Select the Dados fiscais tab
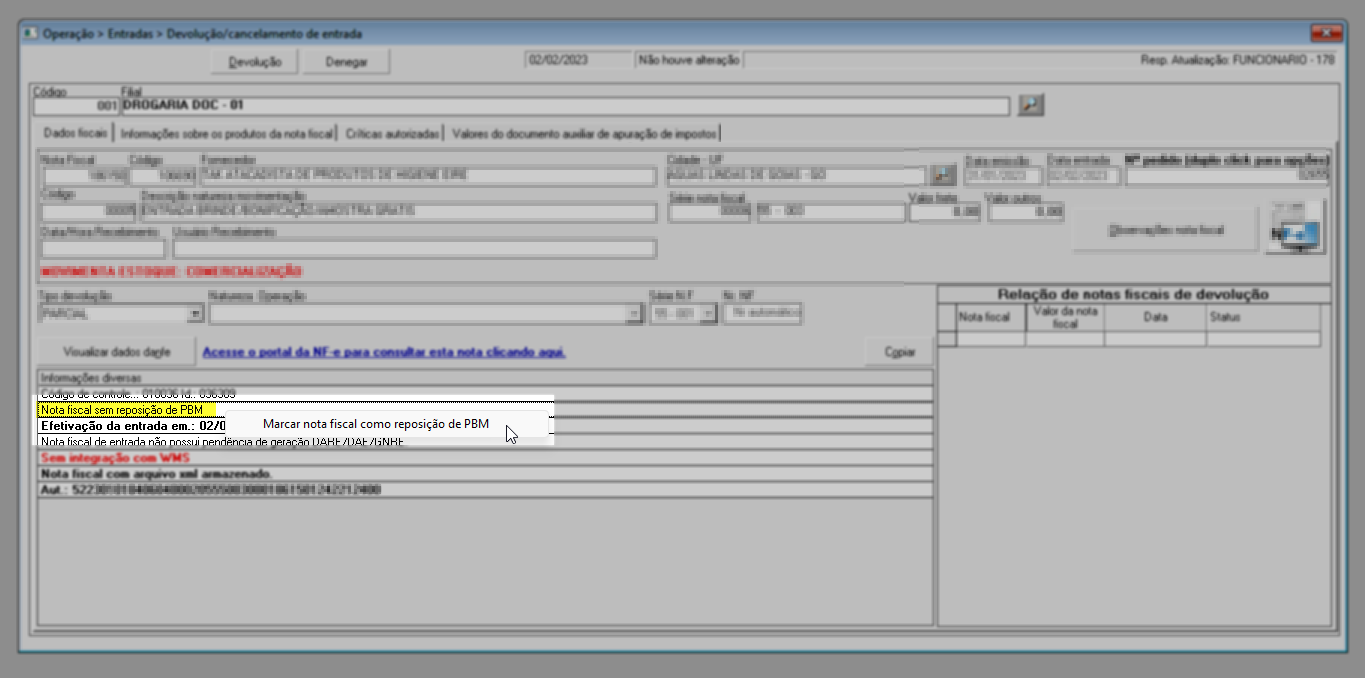 tap(76, 133)
